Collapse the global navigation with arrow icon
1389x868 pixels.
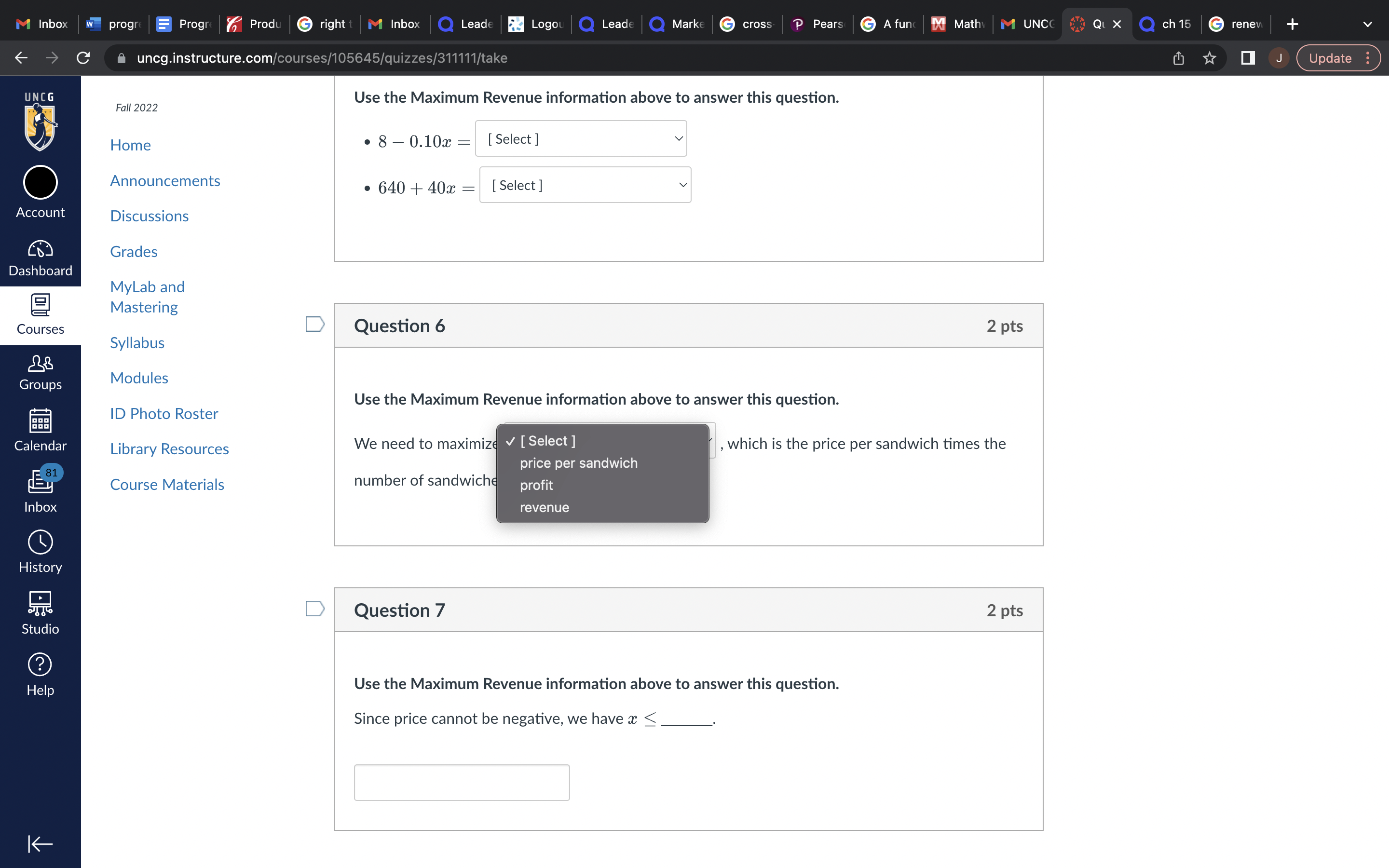click(40, 843)
